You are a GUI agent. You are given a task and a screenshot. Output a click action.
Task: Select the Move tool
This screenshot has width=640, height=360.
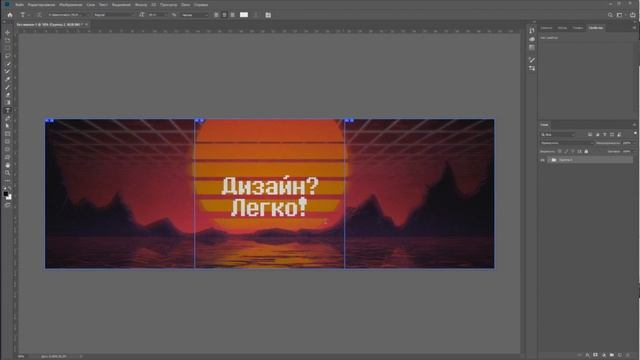click(x=7, y=33)
